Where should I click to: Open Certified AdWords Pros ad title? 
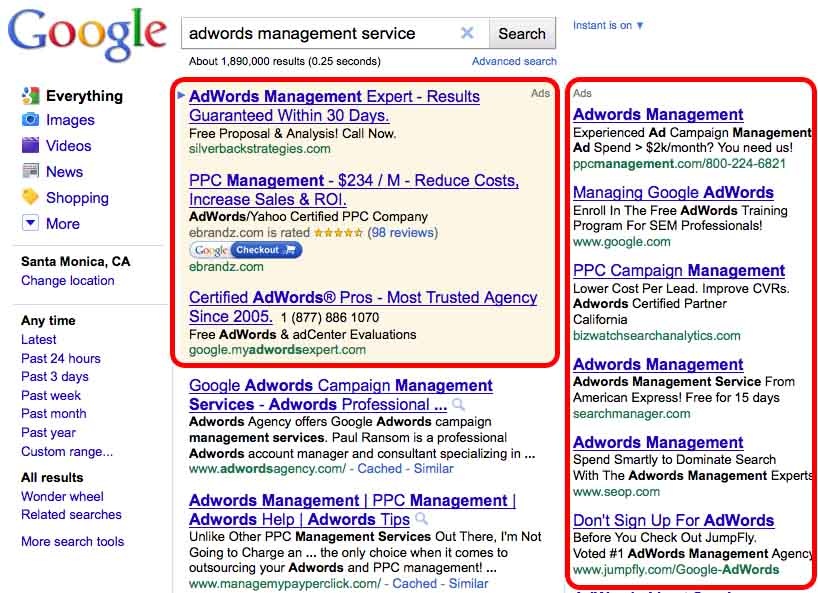363,307
